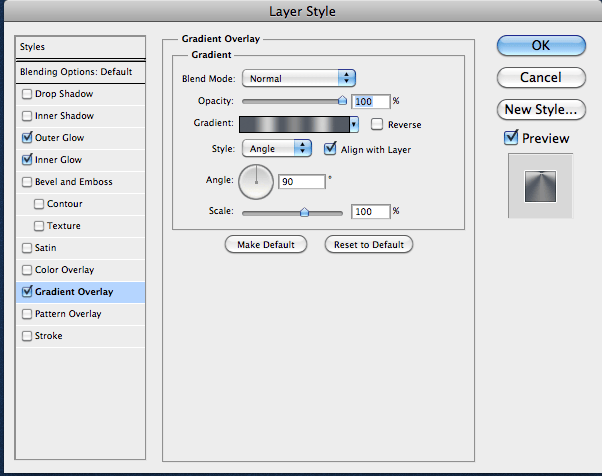Click the Cancel button
The image size is (602, 476).
(541, 78)
